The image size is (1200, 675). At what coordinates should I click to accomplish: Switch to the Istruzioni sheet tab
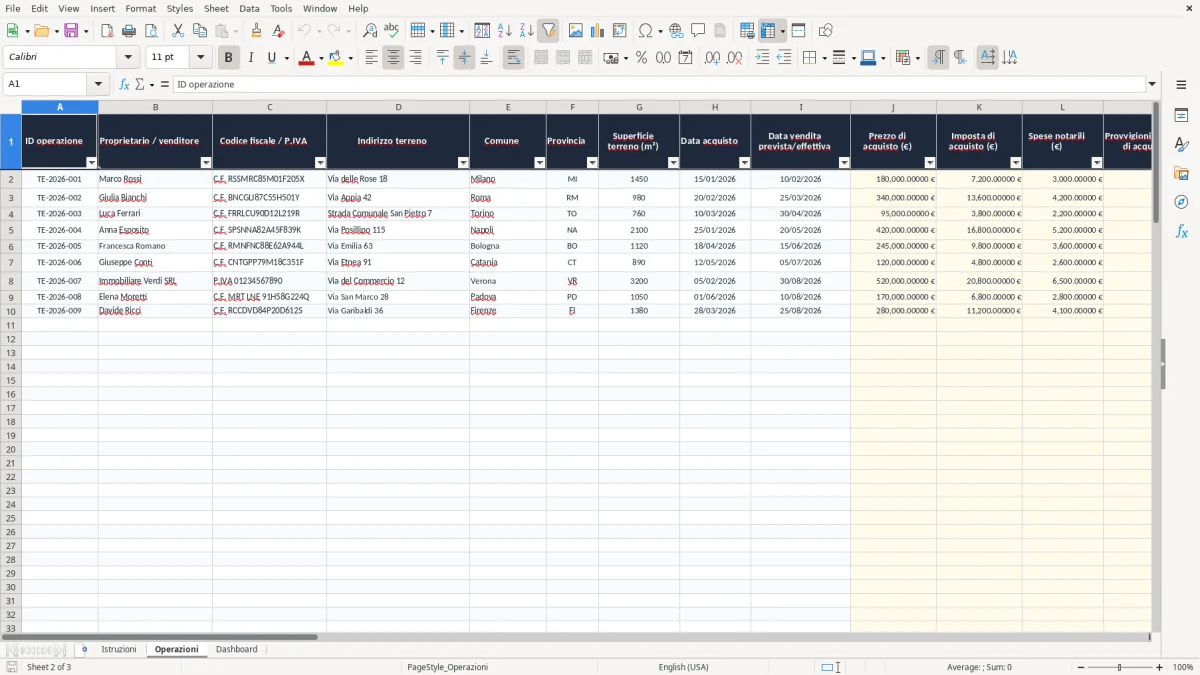click(x=119, y=650)
